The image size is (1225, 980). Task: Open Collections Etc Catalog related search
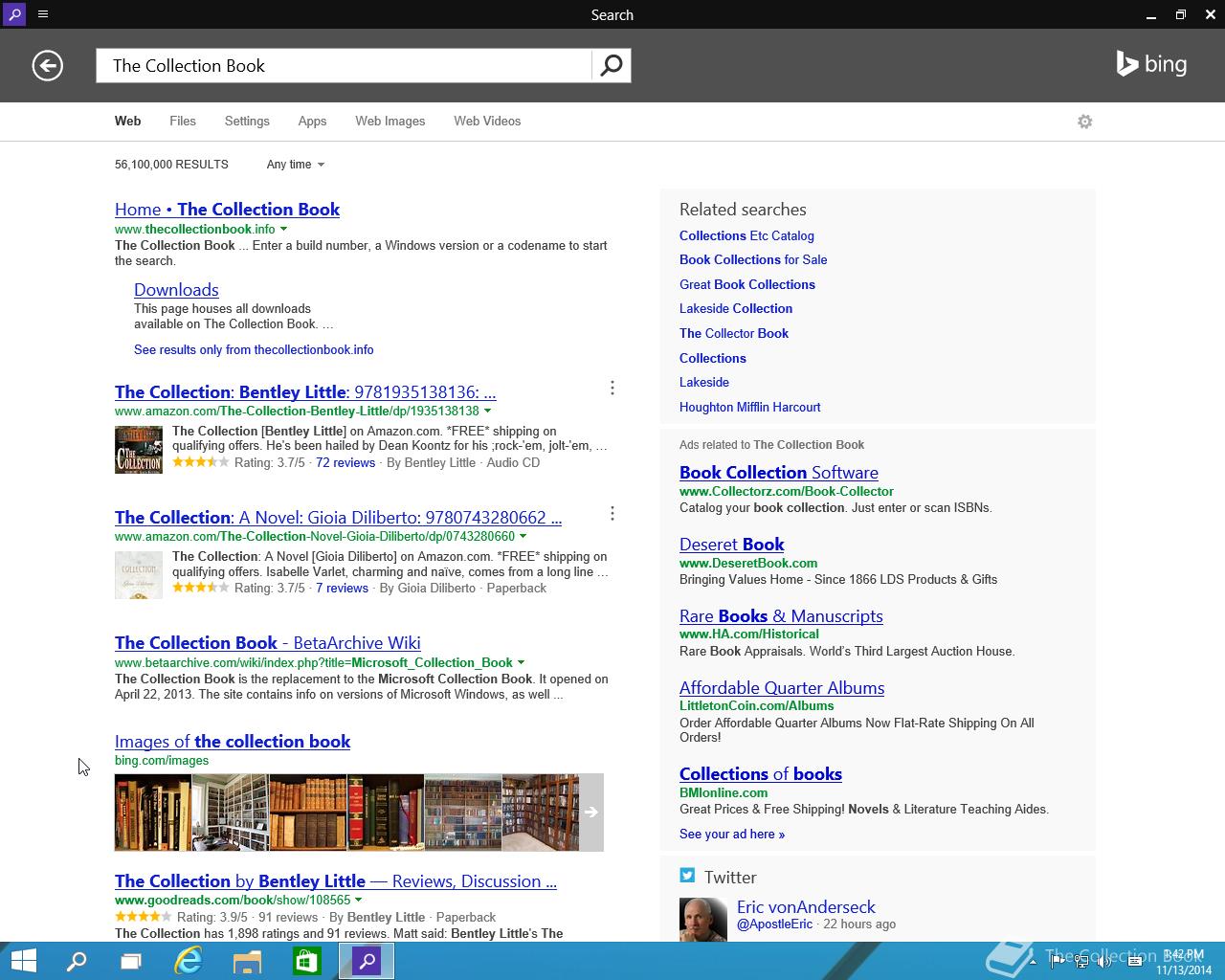point(746,235)
